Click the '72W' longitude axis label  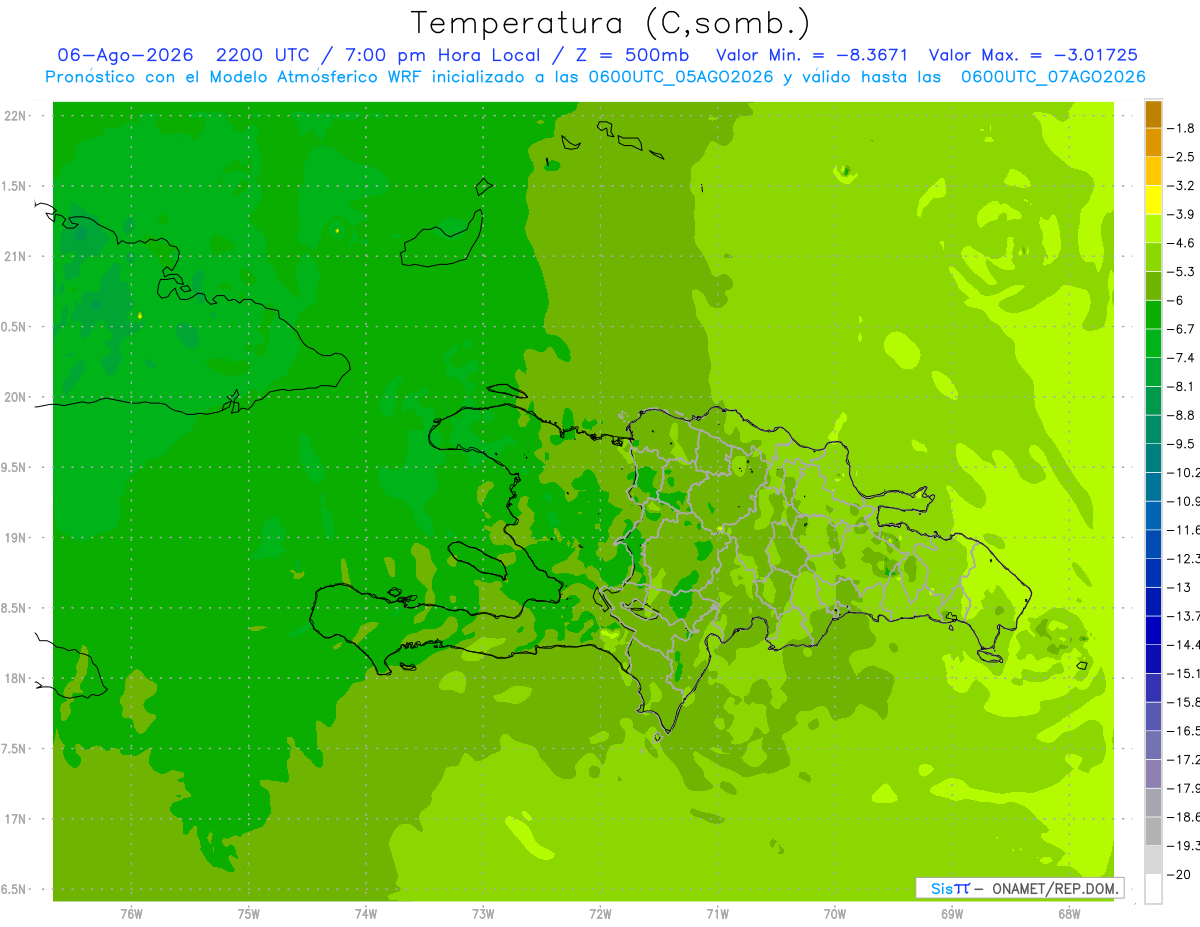point(600,914)
